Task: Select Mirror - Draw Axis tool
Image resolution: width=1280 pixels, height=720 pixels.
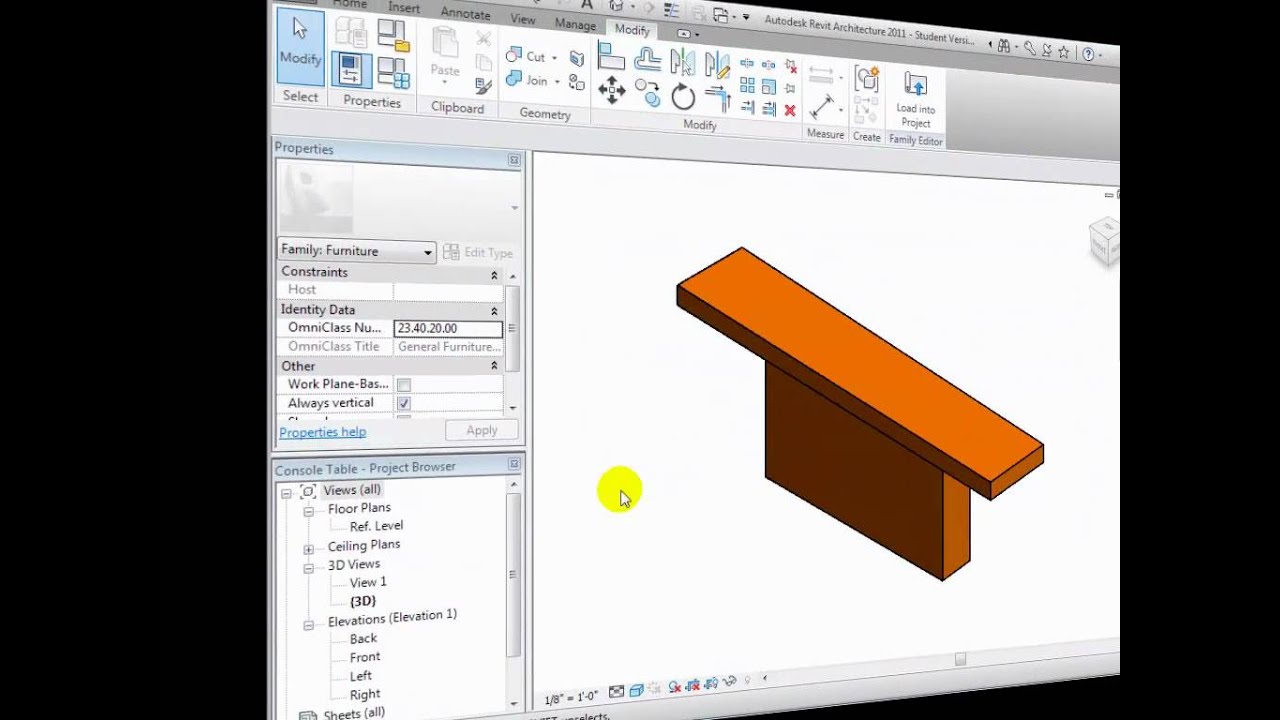Action: click(717, 63)
